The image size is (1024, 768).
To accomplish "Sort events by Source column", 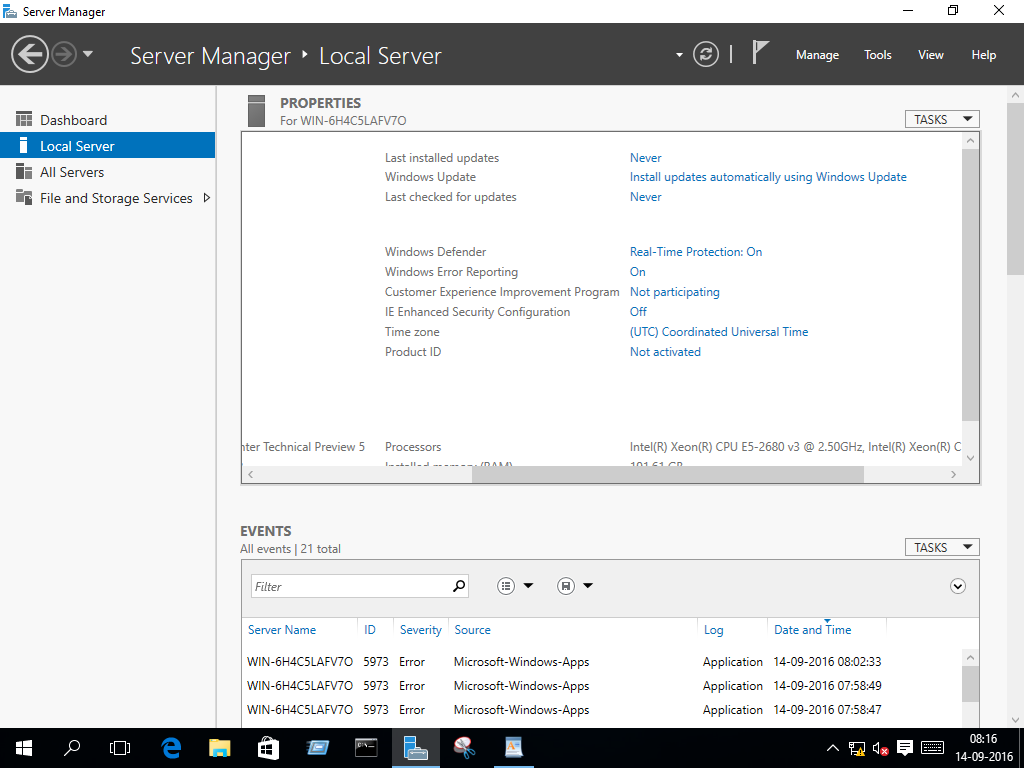I will 472,630.
